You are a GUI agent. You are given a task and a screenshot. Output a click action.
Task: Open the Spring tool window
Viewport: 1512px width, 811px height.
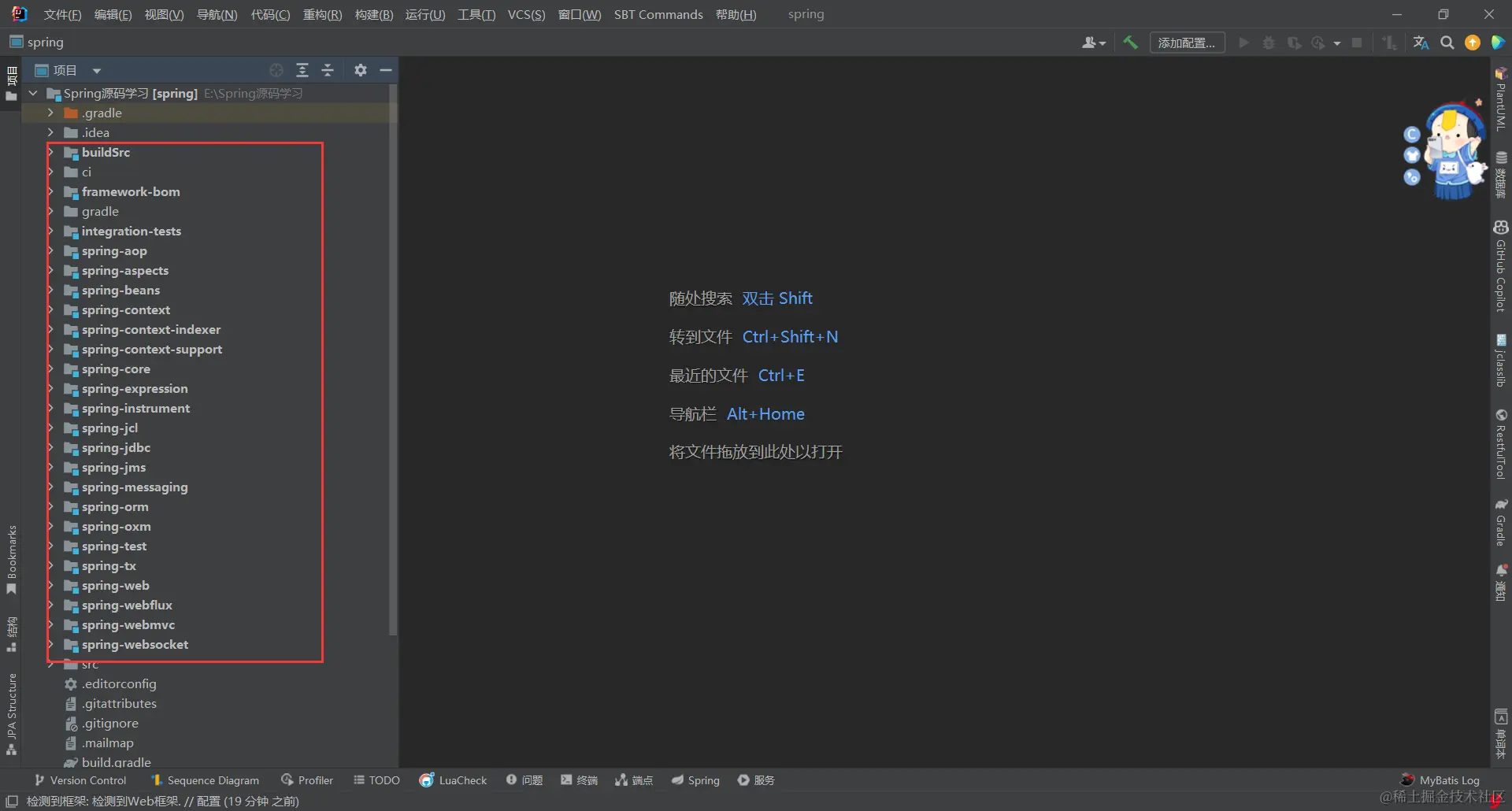point(695,780)
